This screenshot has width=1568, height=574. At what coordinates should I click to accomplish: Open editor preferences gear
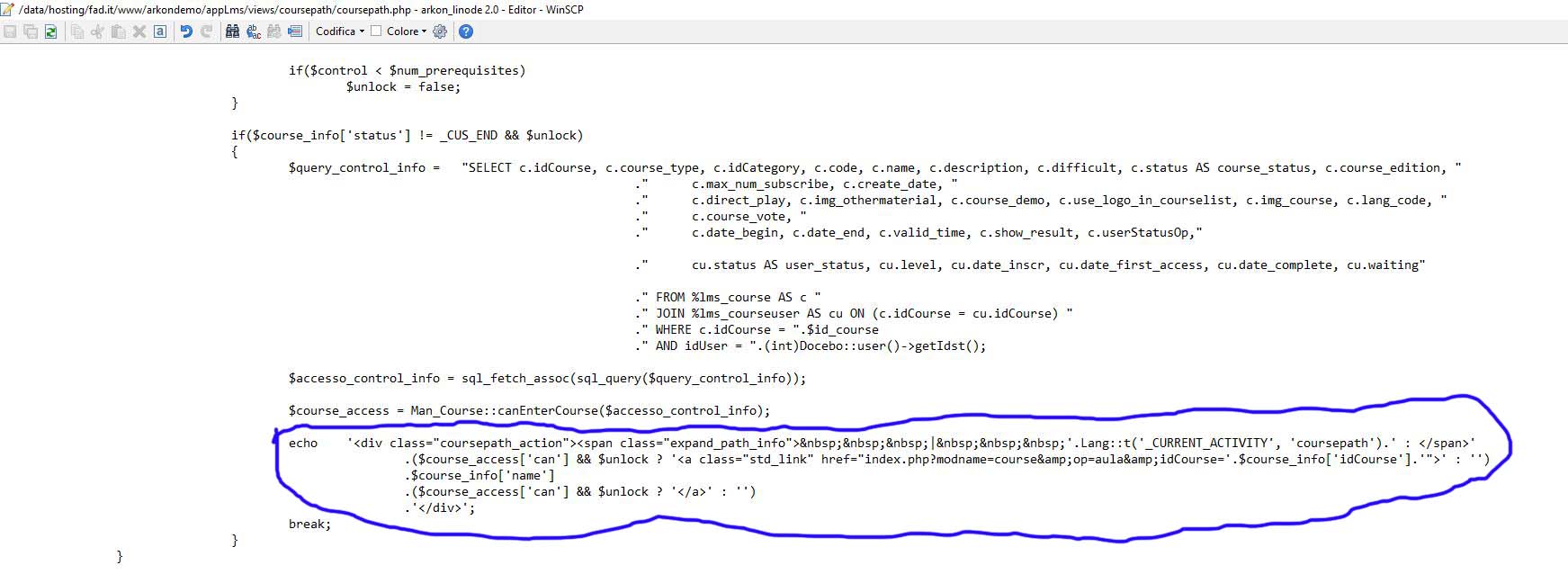click(x=440, y=31)
